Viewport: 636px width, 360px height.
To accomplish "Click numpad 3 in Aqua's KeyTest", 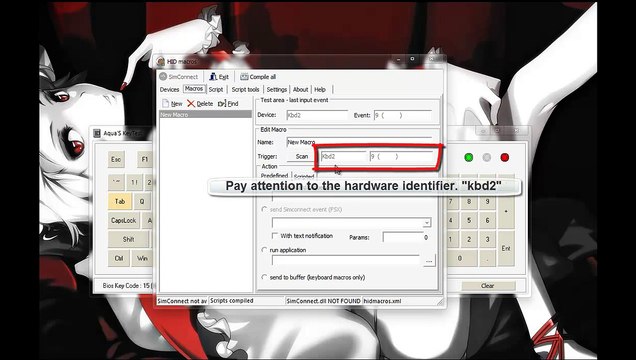I will 487,239.
